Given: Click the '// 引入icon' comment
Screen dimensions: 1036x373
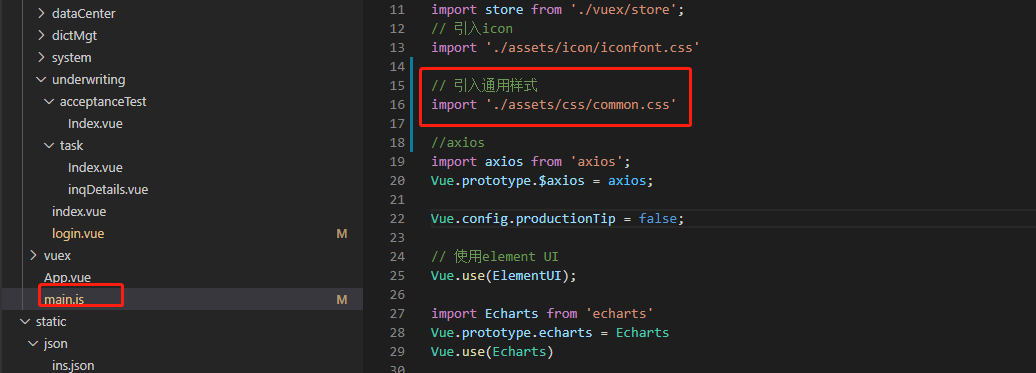Looking at the screenshot, I should [x=472, y=29].
